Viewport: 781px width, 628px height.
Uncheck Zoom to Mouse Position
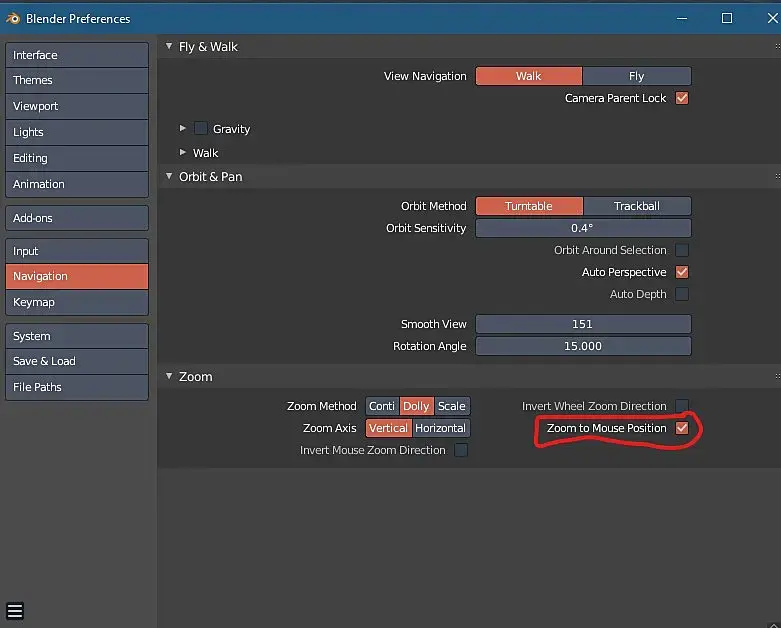(x=682, y=428)
